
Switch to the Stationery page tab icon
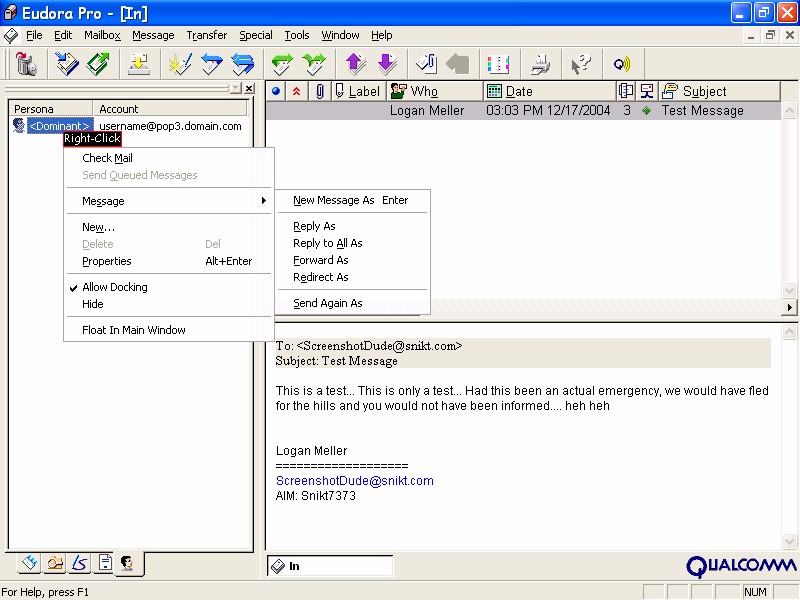pyautogui.click(x=105, y=563)
